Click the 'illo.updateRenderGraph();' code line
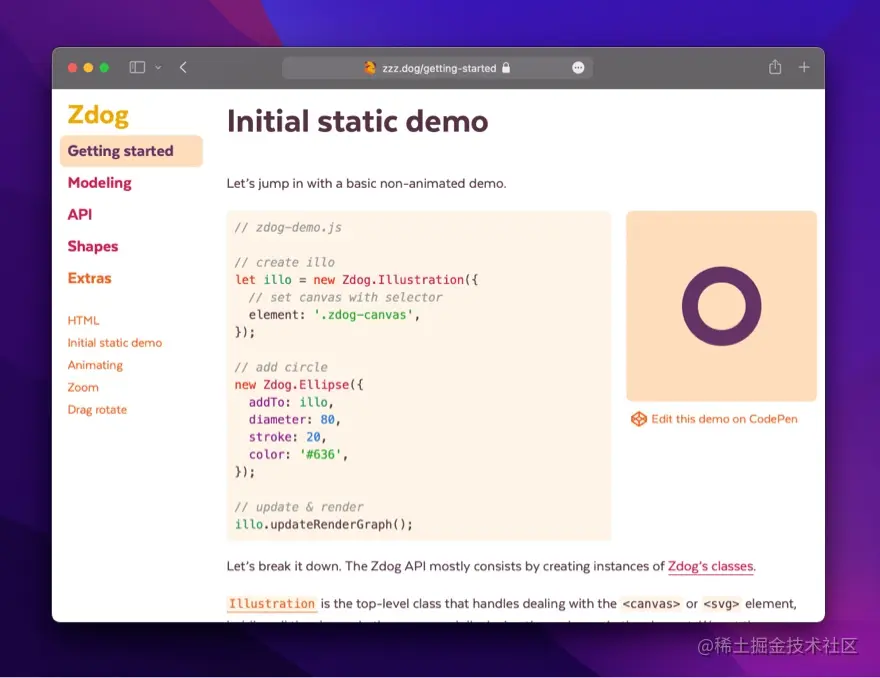 coord(324,524)
